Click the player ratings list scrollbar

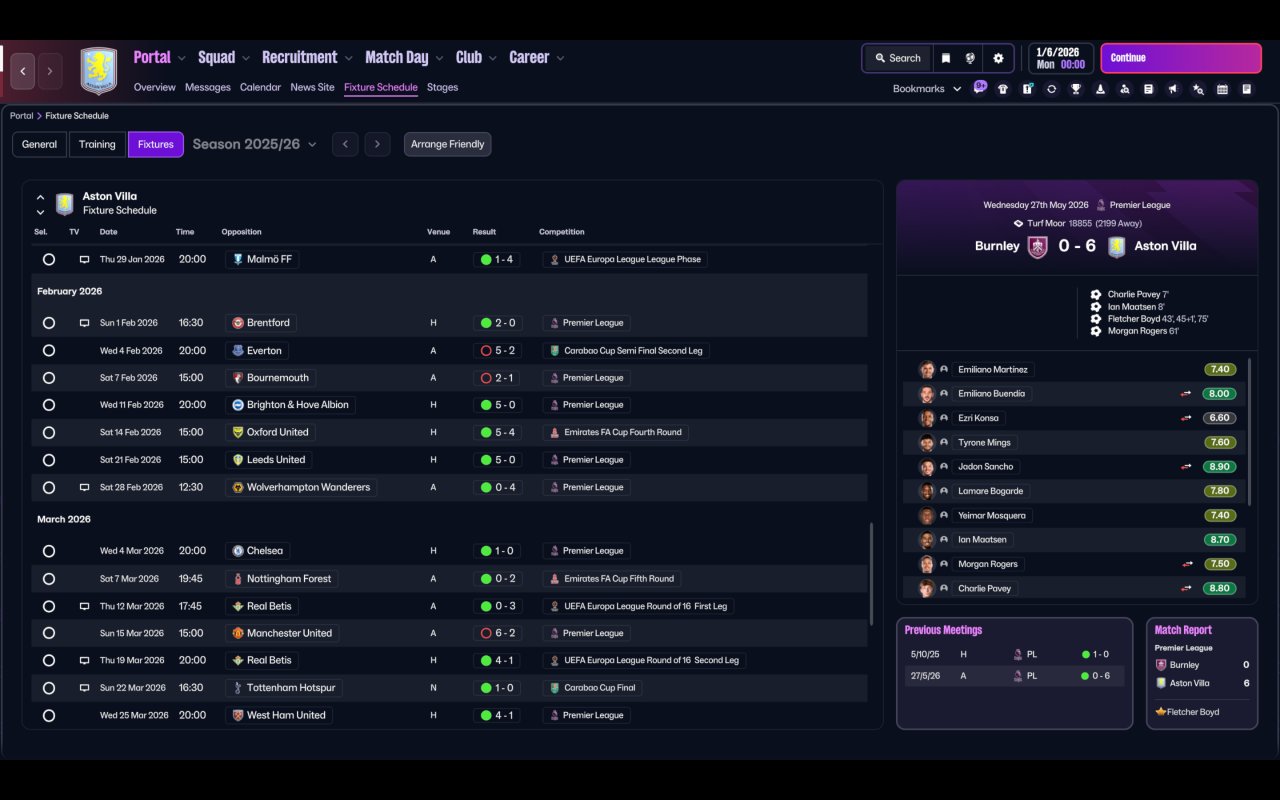tap(1250, 432)
